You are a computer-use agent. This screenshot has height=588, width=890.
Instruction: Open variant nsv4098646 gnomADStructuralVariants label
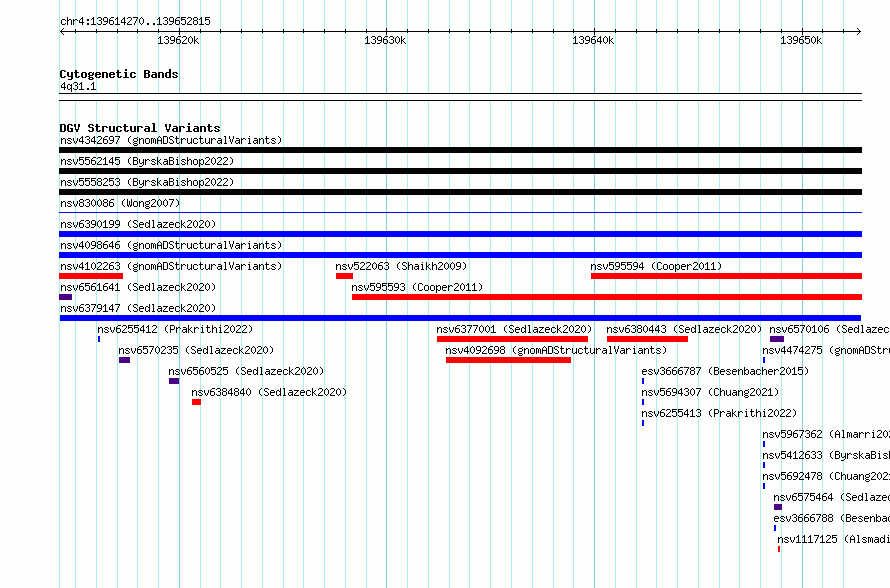click(171, 245)
